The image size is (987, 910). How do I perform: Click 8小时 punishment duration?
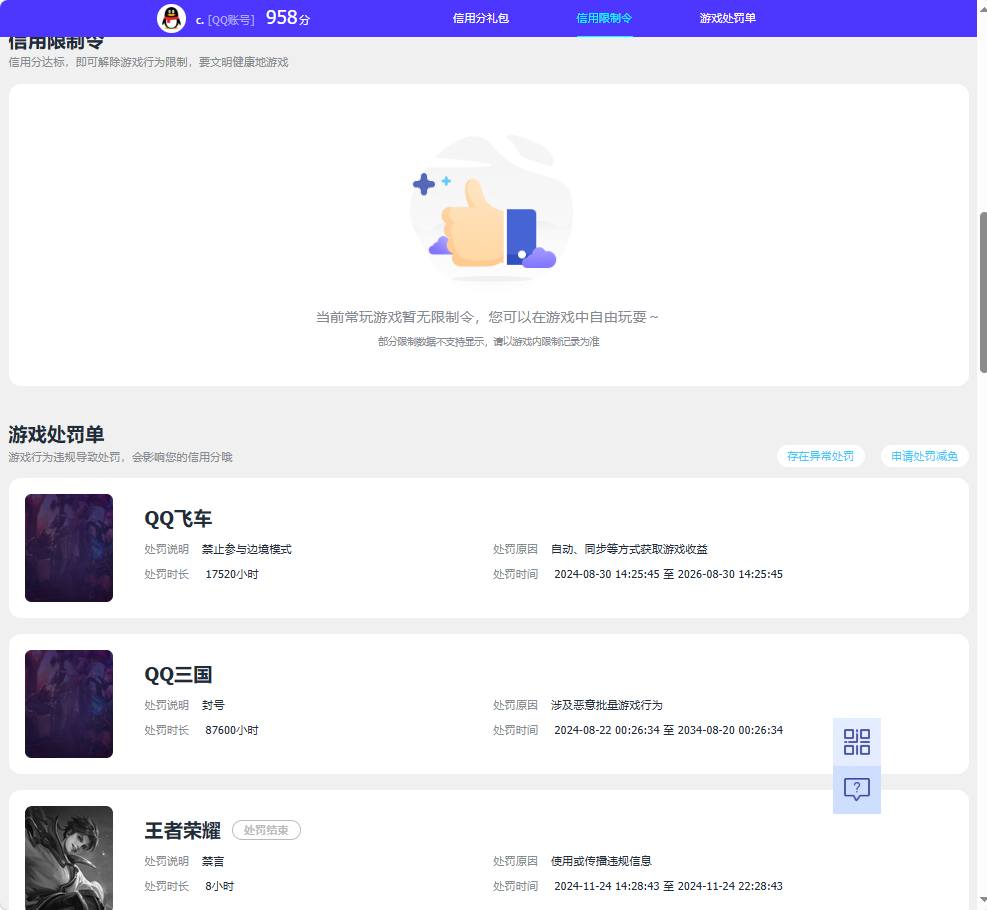pos(220,887)
